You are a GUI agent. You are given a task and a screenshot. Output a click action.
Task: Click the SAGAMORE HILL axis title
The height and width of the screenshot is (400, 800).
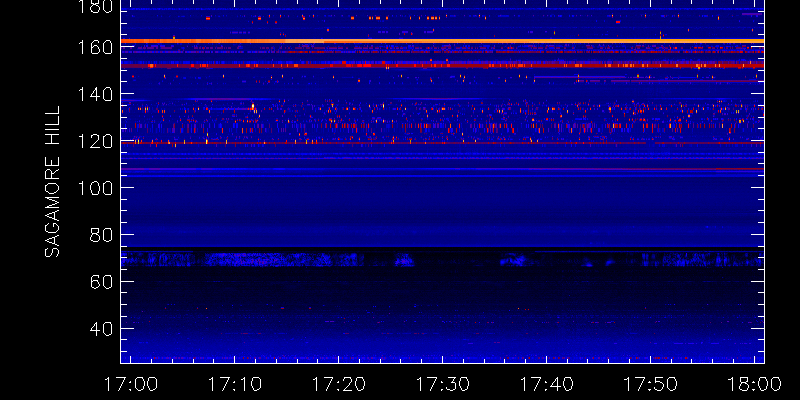[x=52, y=182]
